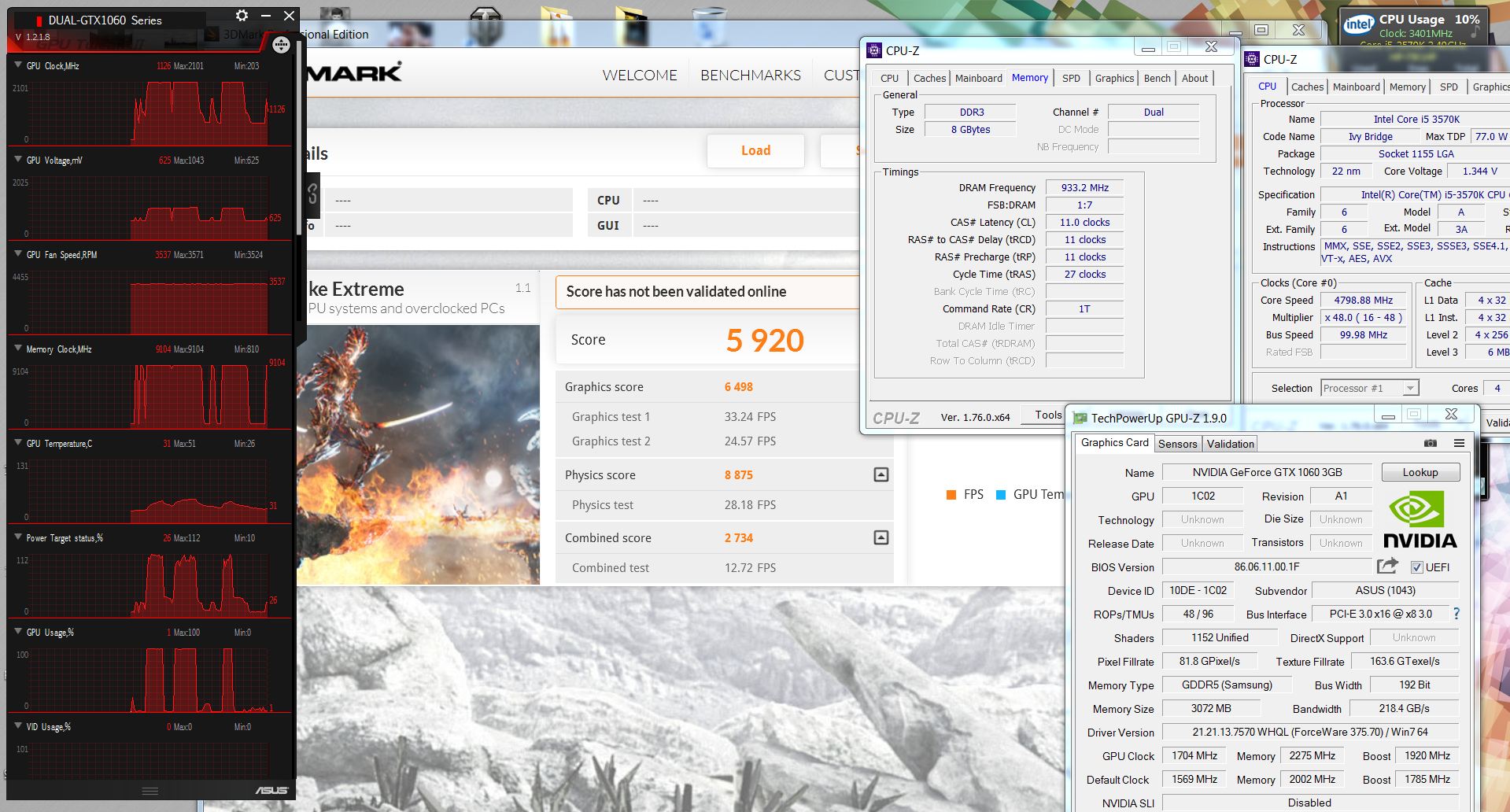Click the Combined score value 2 734
The height and width of the screenshot is (812, 1510).
point(739,538)
